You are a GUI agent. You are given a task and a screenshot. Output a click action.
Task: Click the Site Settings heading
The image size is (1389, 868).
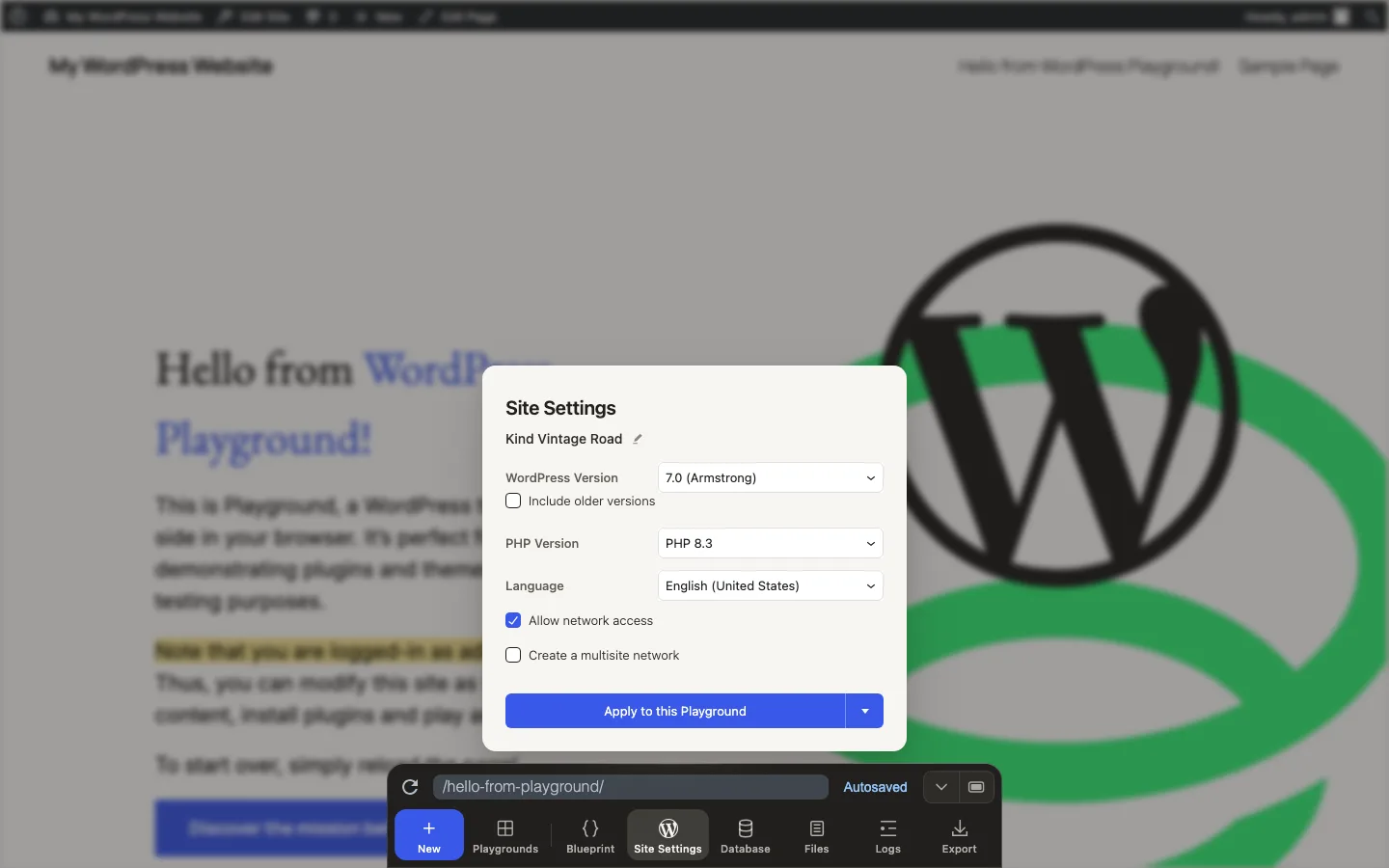point(560,408)
